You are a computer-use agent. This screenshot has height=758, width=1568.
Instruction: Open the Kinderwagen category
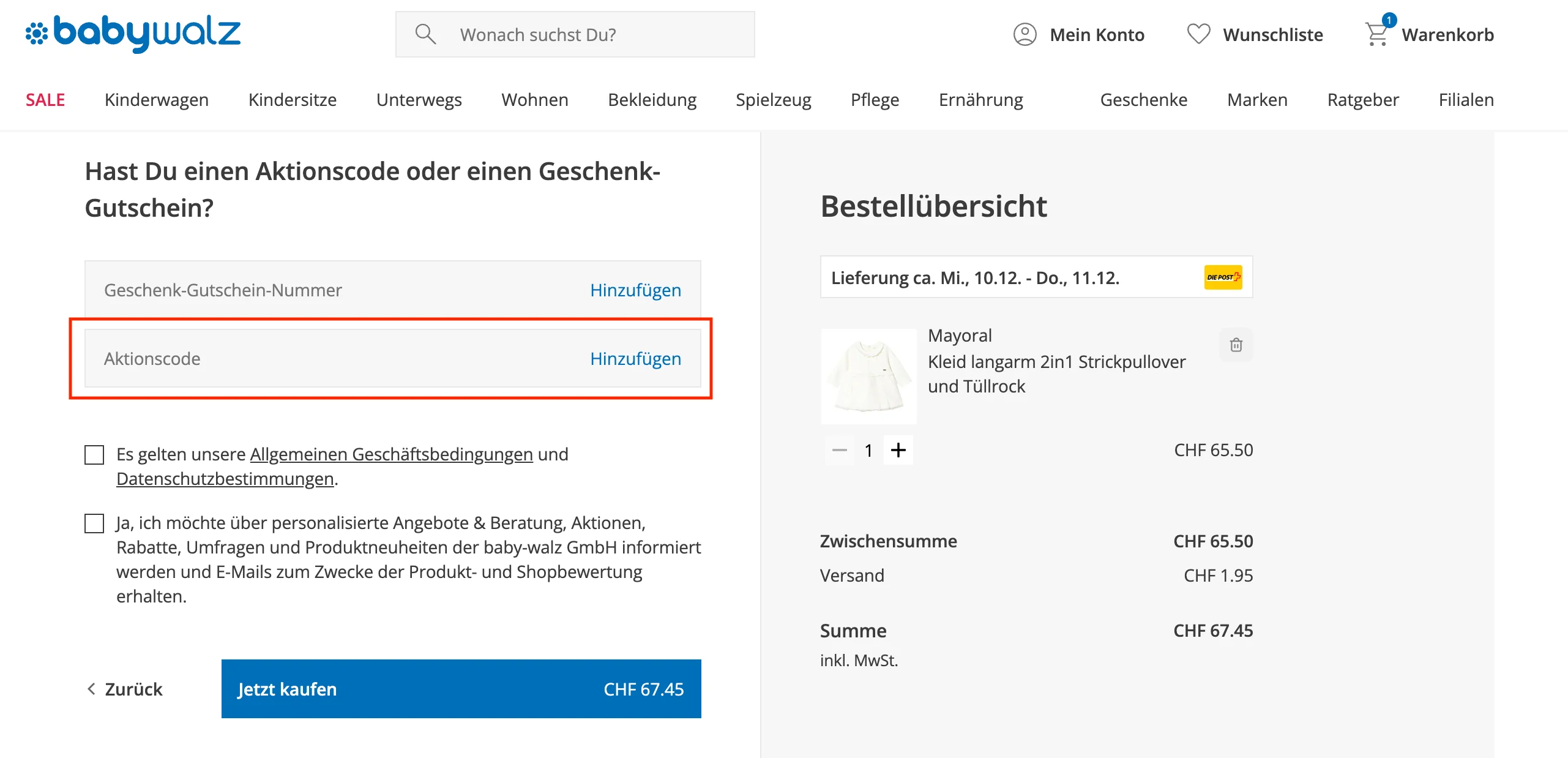[157, 99]
